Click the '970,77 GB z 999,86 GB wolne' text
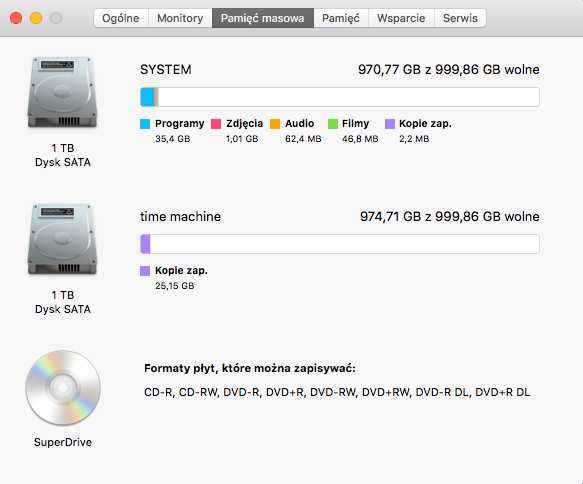 pos(449,70)
